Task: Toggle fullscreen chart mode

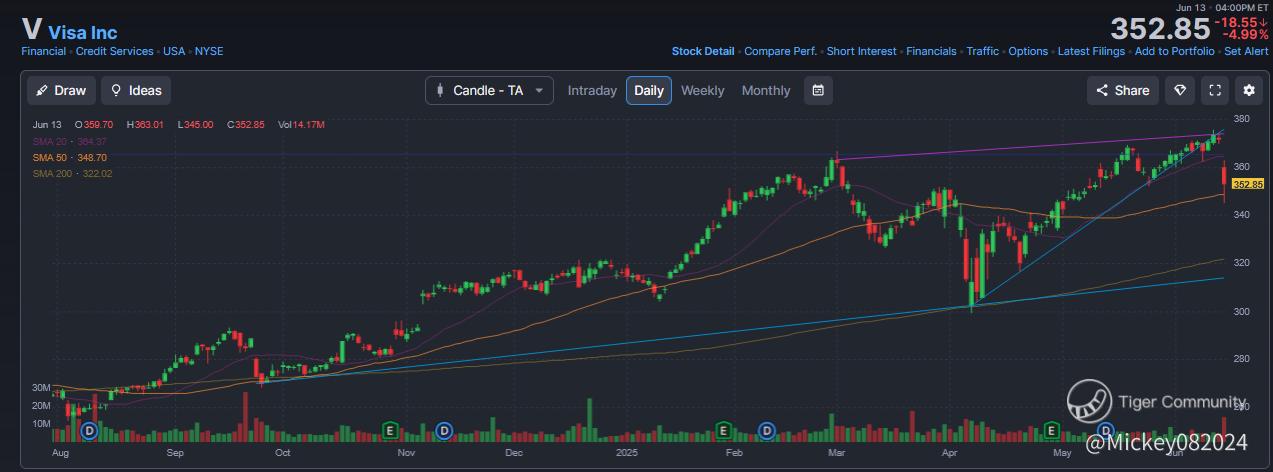Action: point(1215,90)
